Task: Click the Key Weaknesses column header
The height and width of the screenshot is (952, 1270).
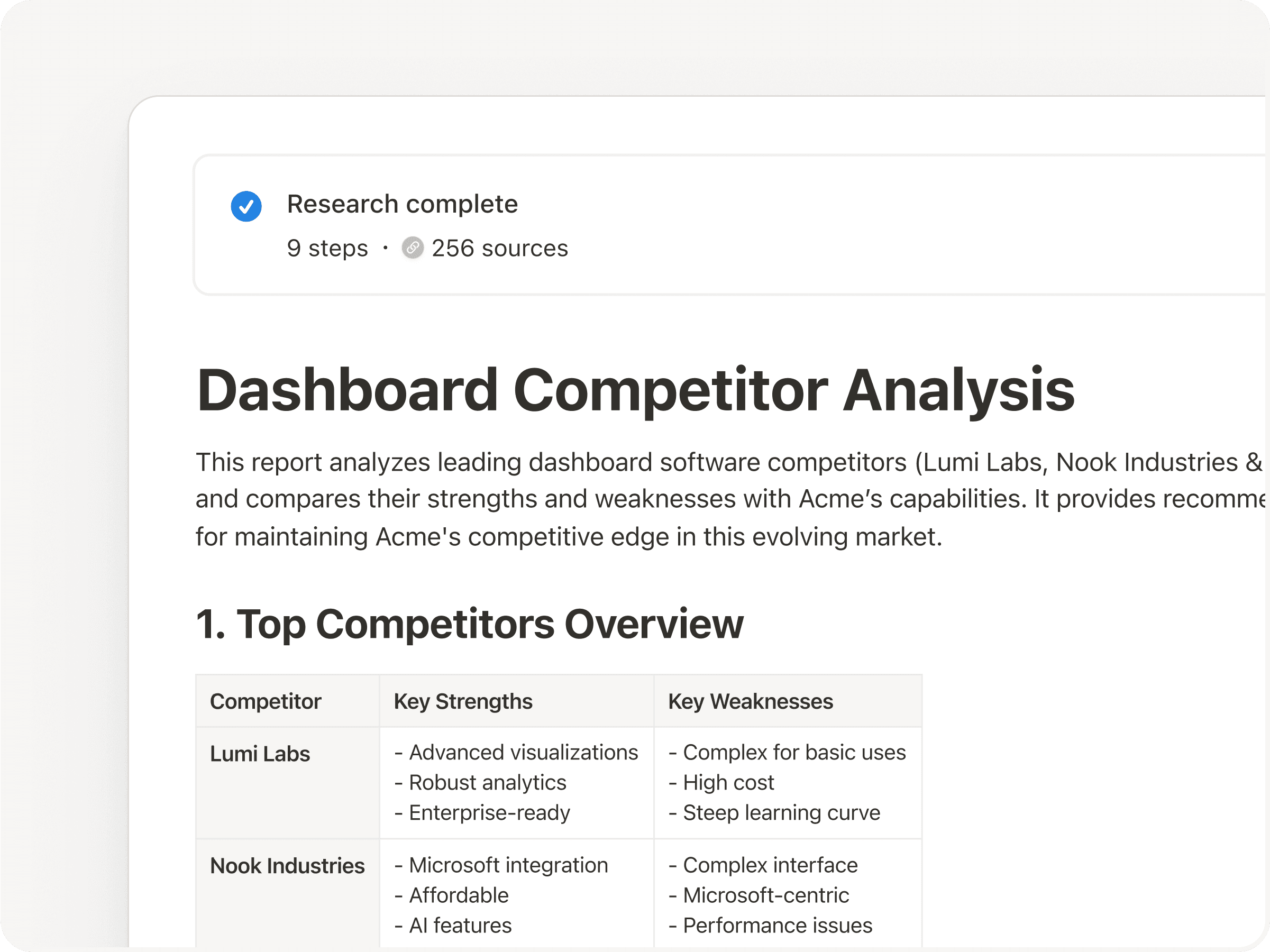Action: [x=750, y=701]
